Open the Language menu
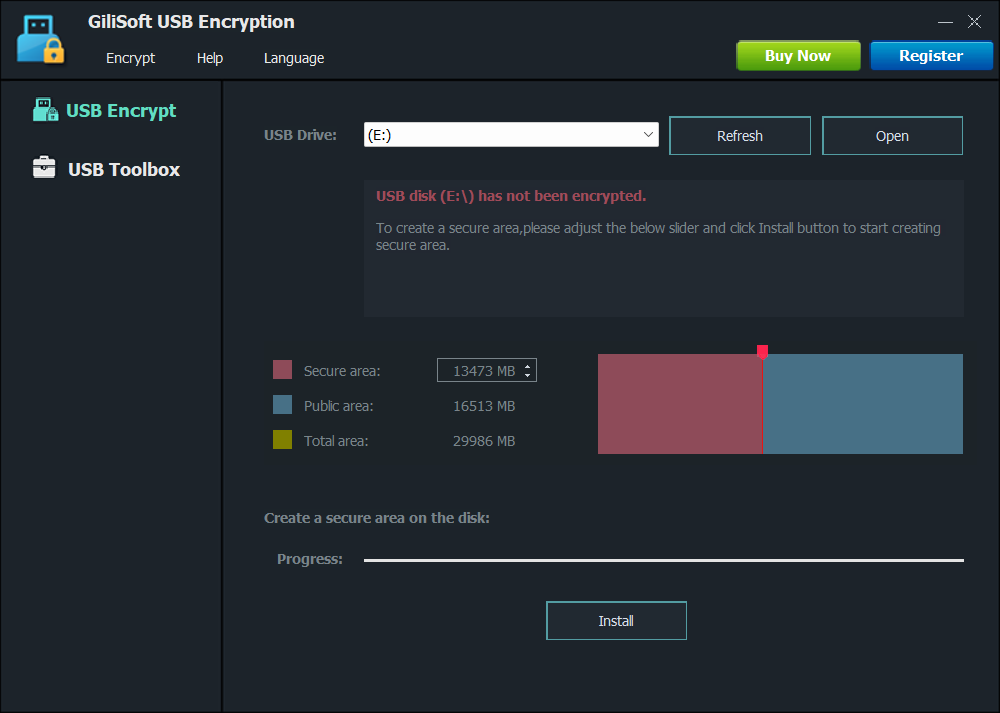 [293, 58]
